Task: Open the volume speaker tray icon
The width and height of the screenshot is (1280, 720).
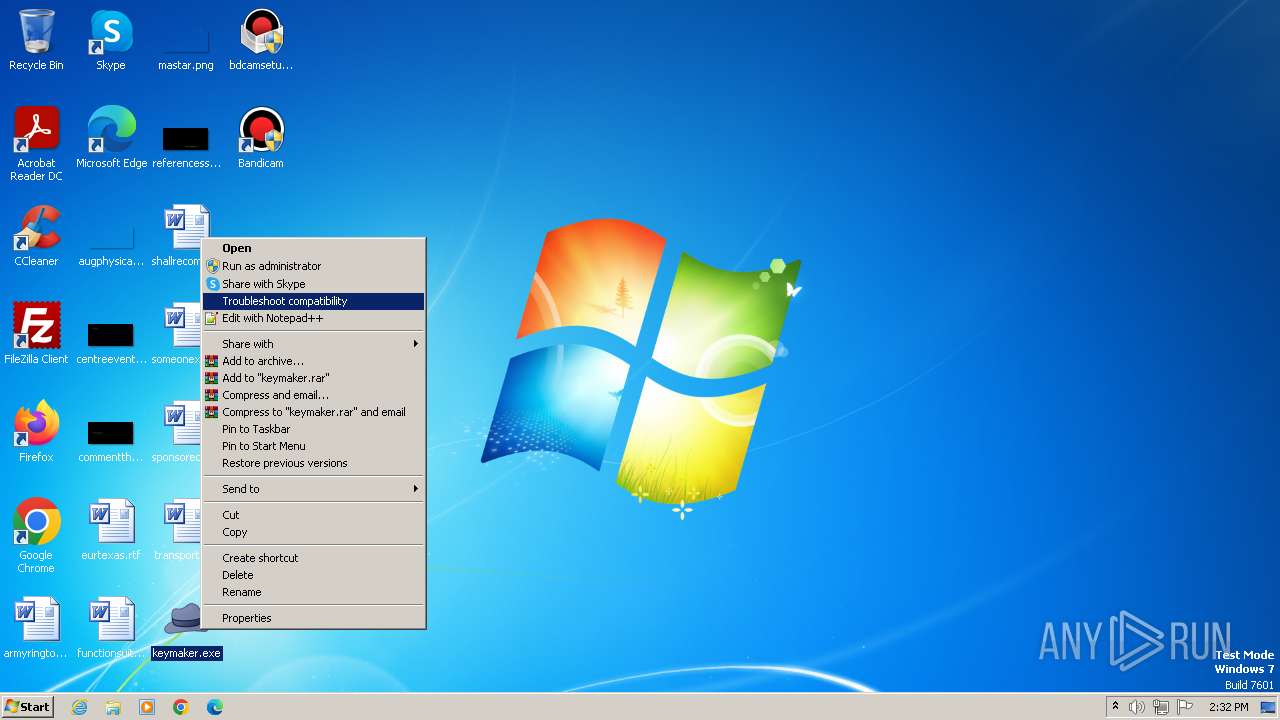Action: point(1137,707)
